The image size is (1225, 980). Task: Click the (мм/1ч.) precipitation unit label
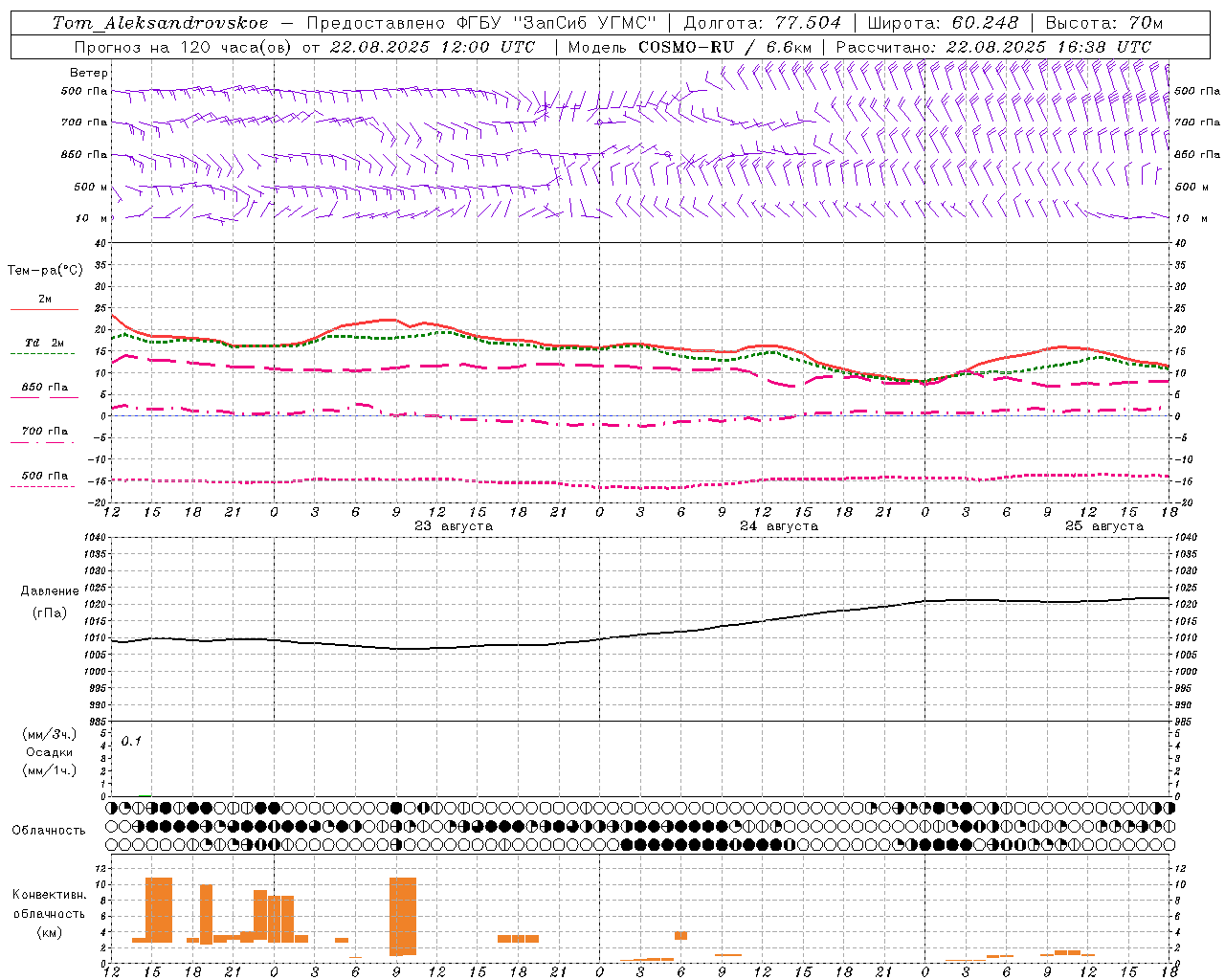pyautogui.click(x=50, y=770)
